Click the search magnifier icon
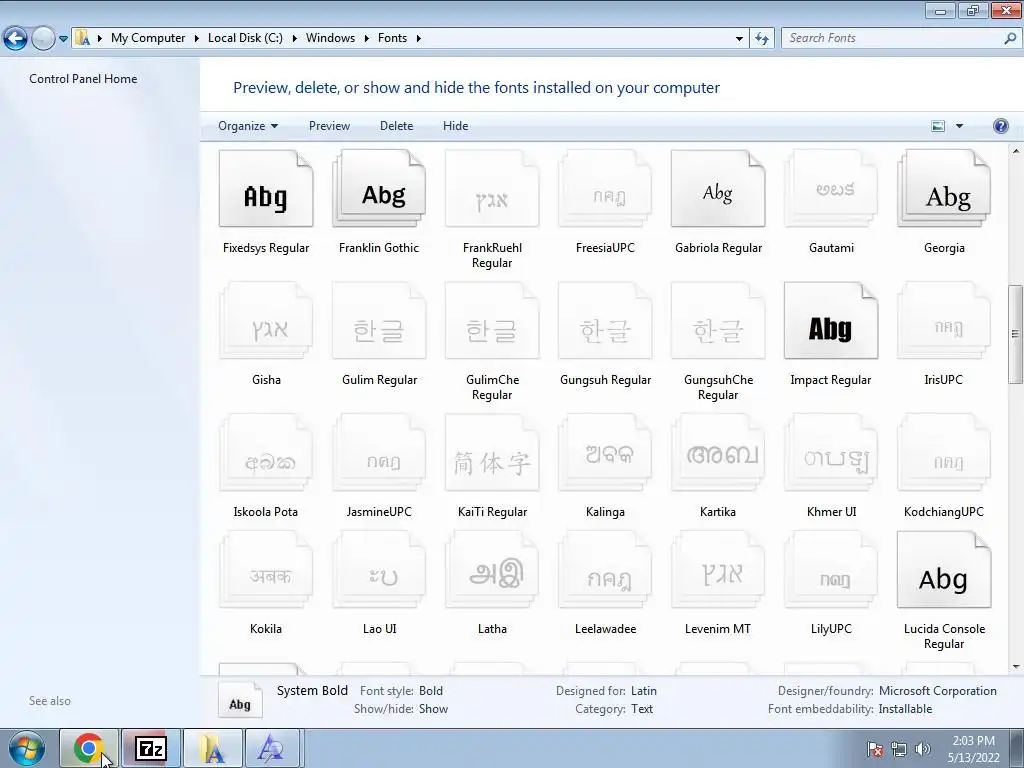1024x768 pixels. tap(1010, 38)
